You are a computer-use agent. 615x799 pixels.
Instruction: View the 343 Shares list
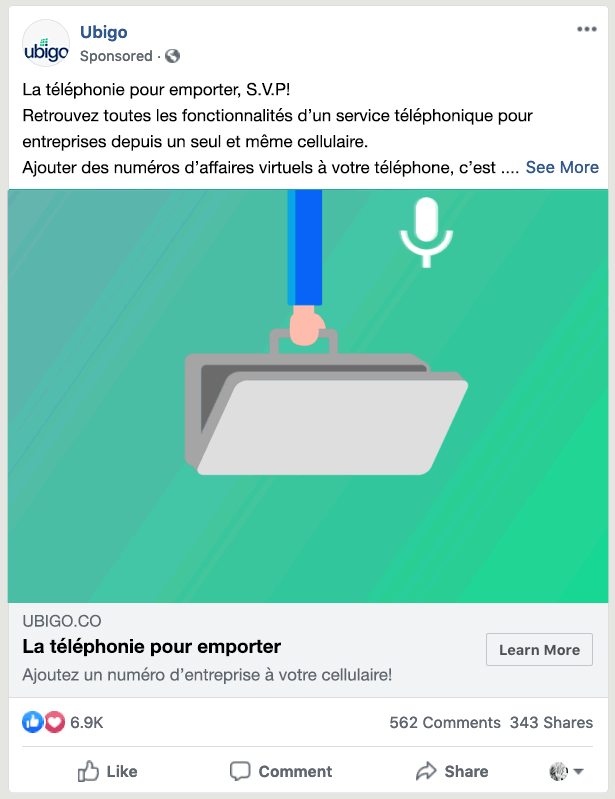point(551,723)
